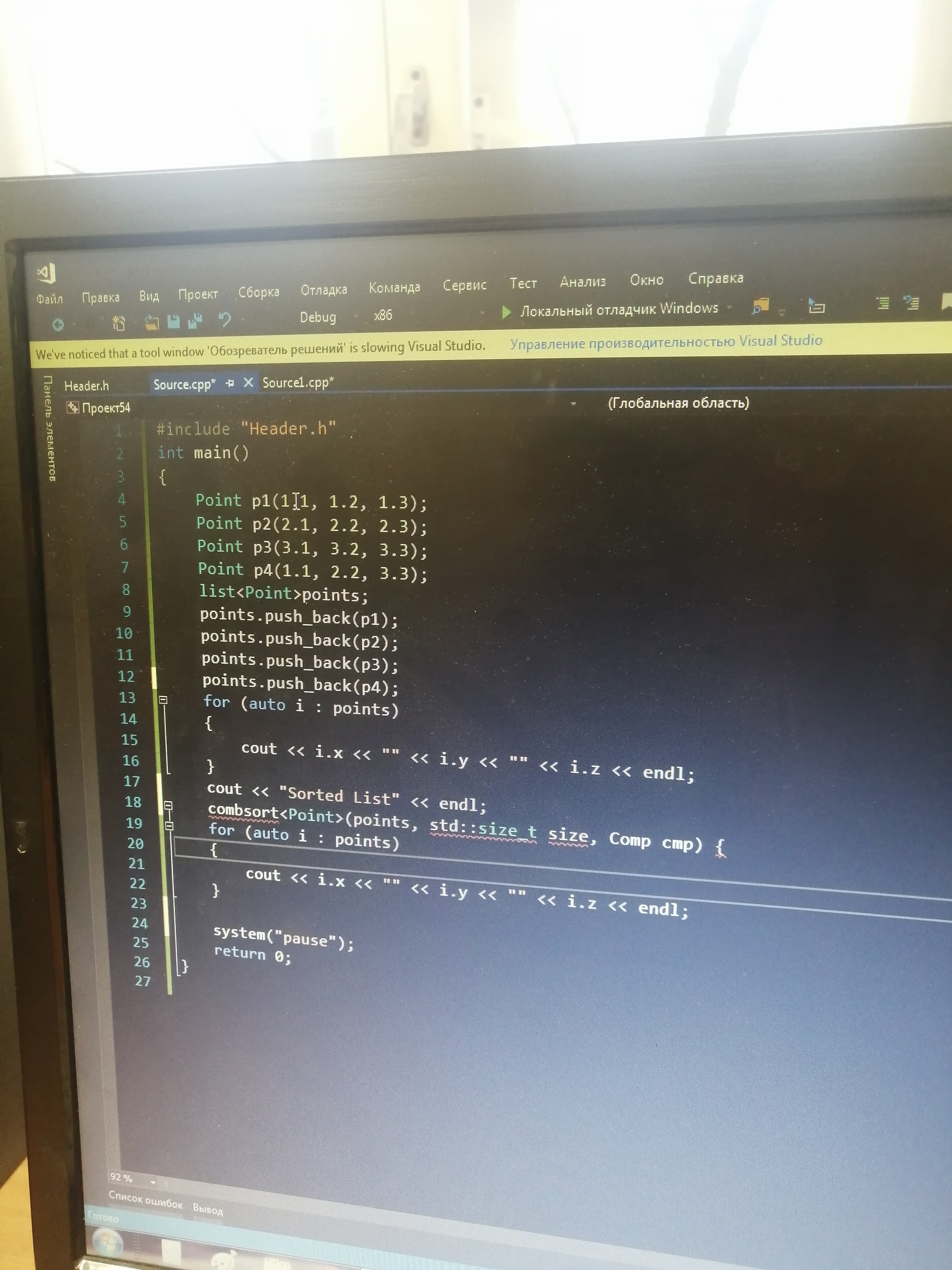Click the Point p4(1.1, 2.2, 3.3); line
Image resolution: width=952 pixels, height=1270 pixels.
(x=313, y=571)
